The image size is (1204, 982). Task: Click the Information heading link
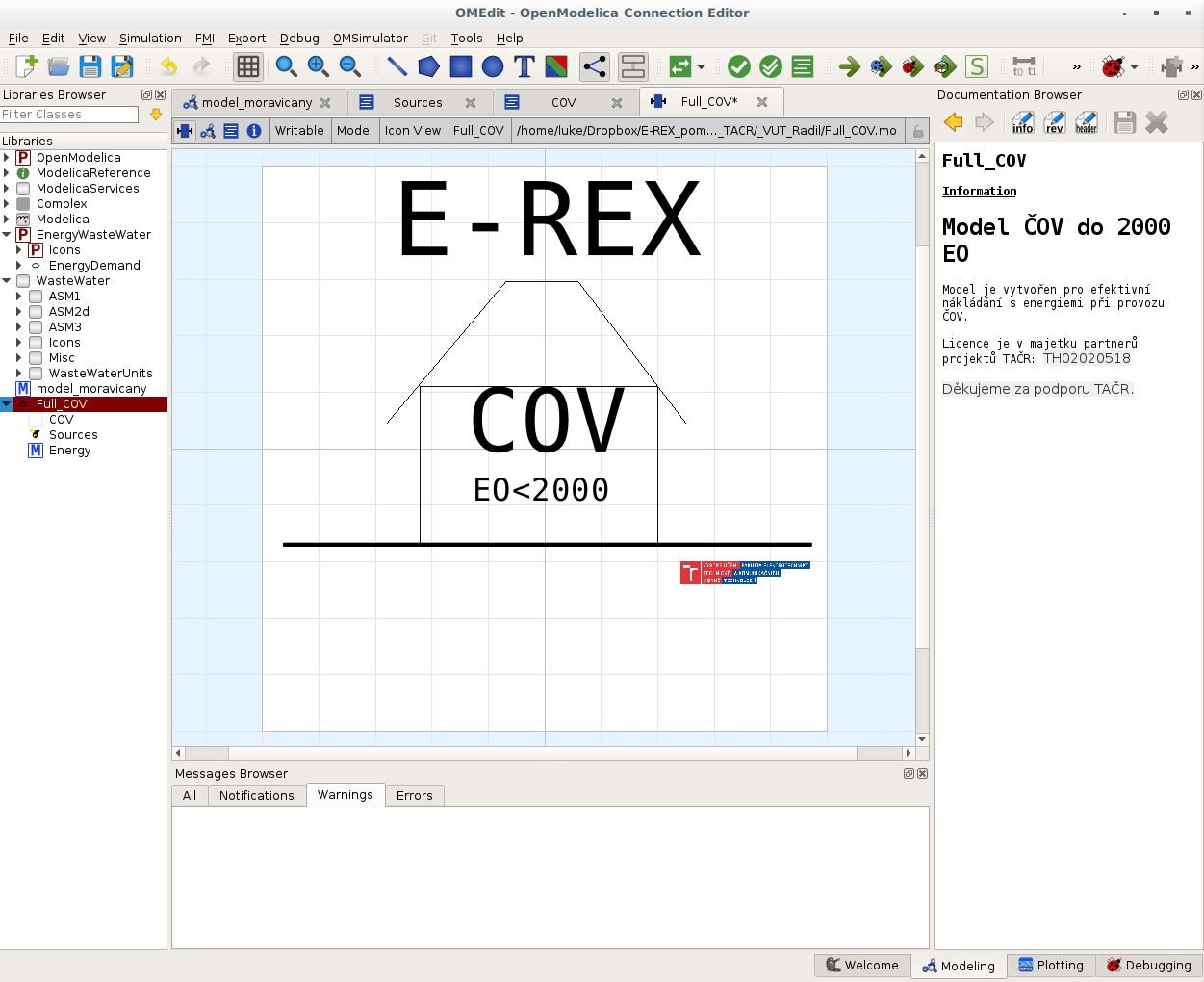[x=979, y=192]
